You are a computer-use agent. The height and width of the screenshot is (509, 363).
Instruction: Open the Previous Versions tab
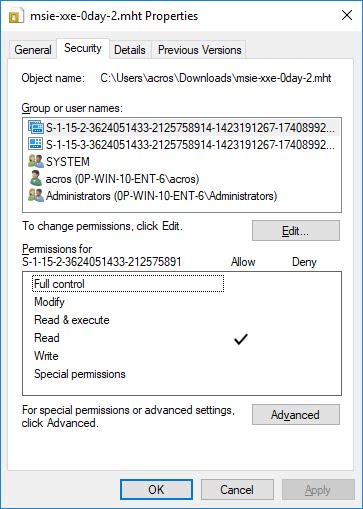pyautogui.click(x=199, y=50)
